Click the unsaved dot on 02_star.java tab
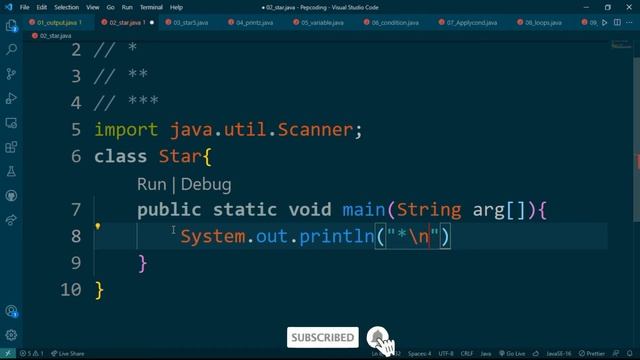 [152, 22]
